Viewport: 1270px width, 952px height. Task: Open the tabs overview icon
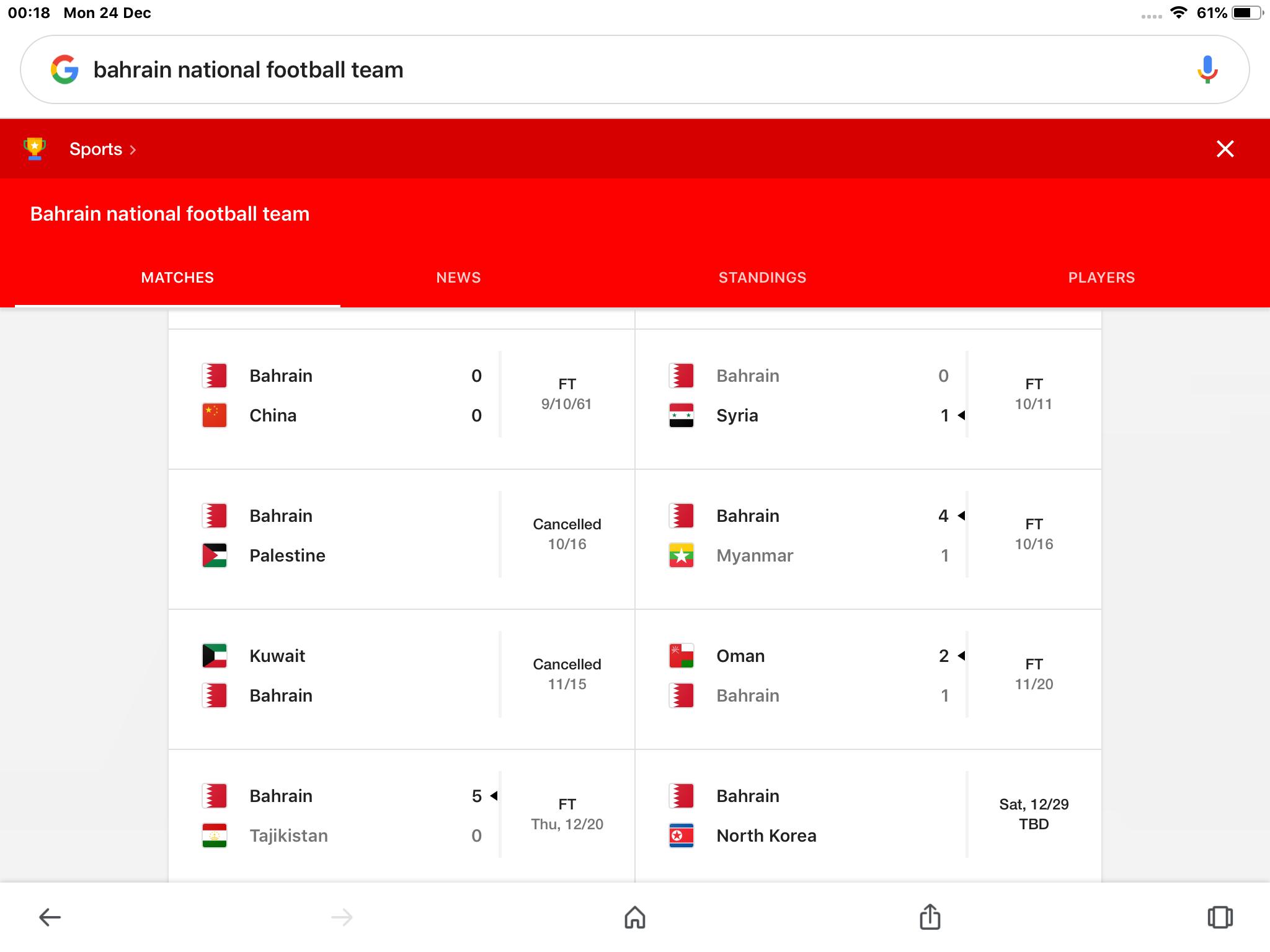click(x=1220, y=917)
